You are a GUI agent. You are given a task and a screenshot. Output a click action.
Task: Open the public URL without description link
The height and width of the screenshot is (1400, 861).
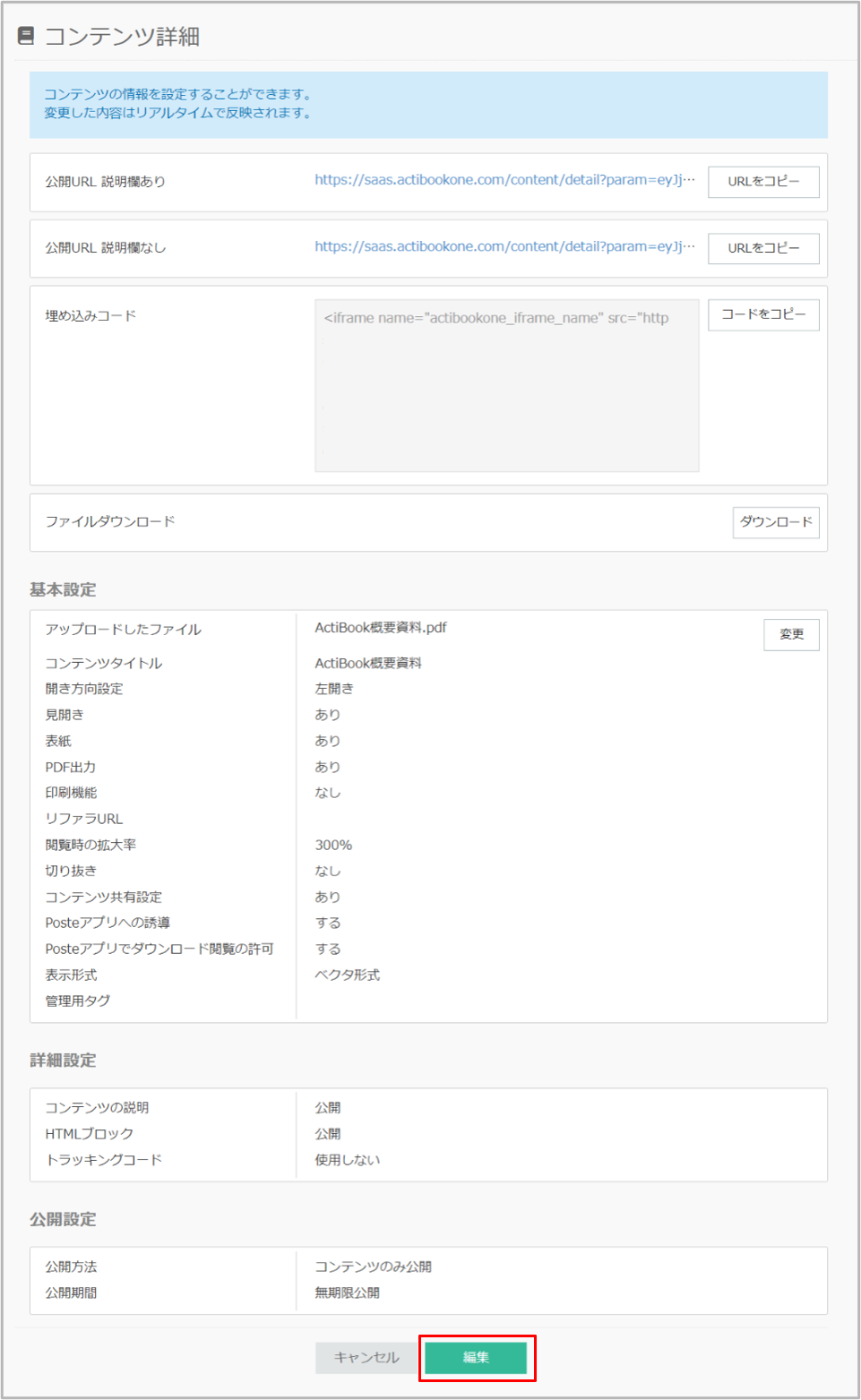[502, 246]
